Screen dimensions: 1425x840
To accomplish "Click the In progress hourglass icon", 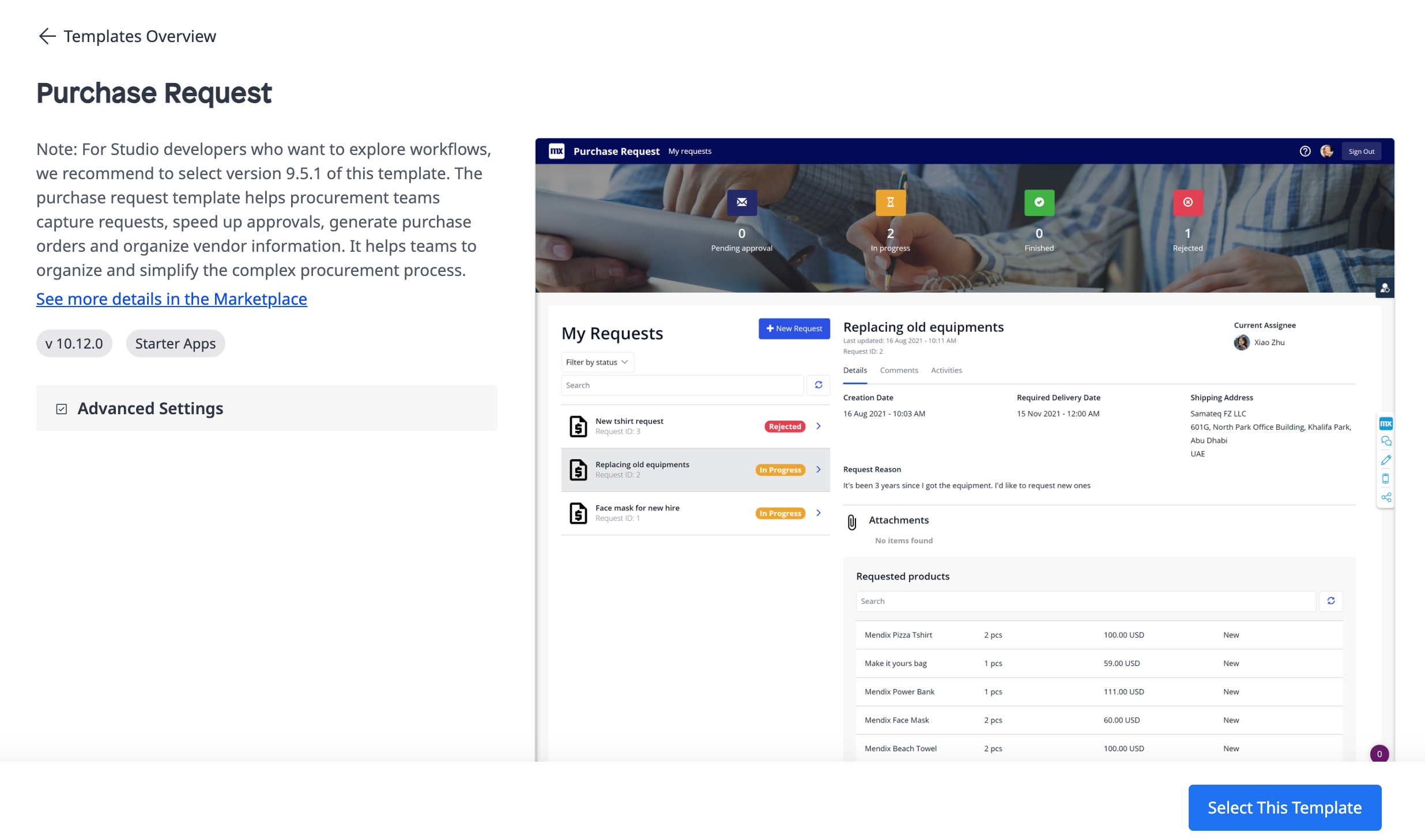I will click(890, 202).
